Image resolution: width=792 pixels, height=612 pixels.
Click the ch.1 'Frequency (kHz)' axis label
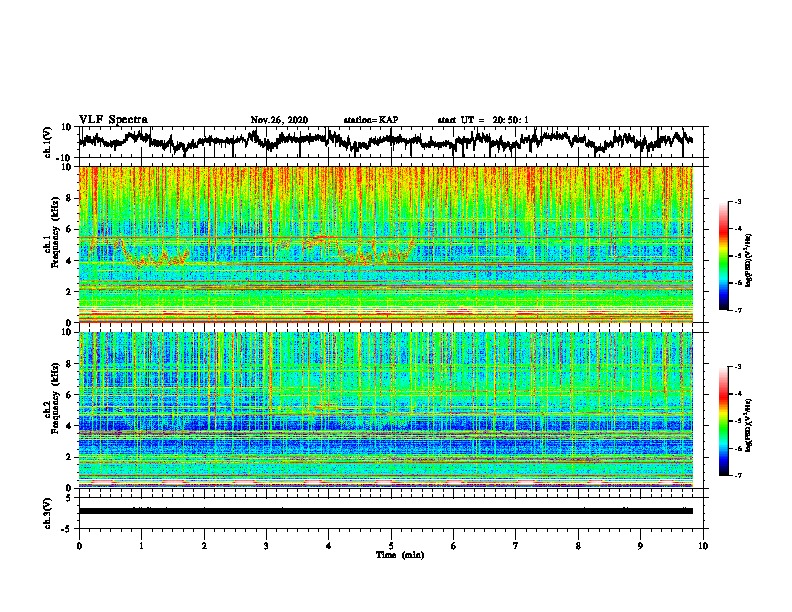52,233
